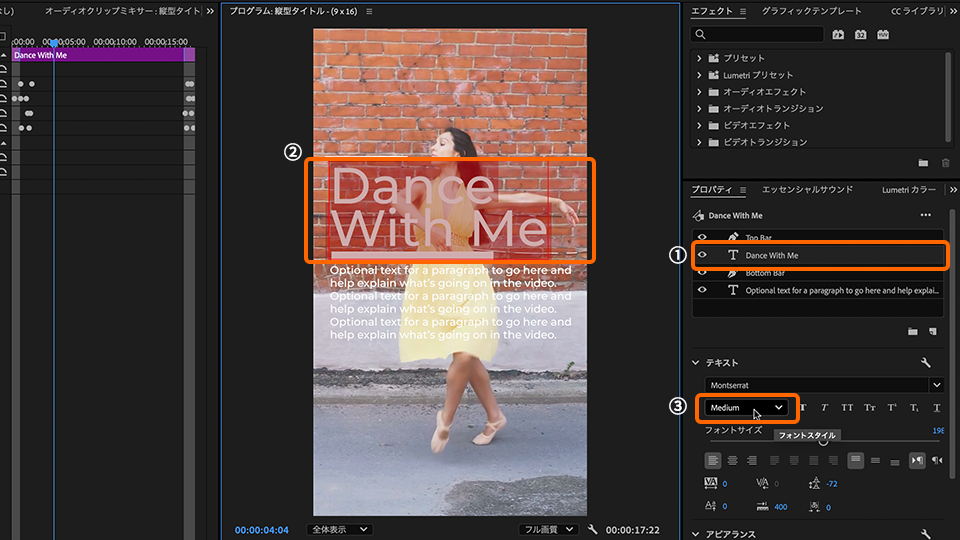Click the baseline shift icon

(710, 506)
